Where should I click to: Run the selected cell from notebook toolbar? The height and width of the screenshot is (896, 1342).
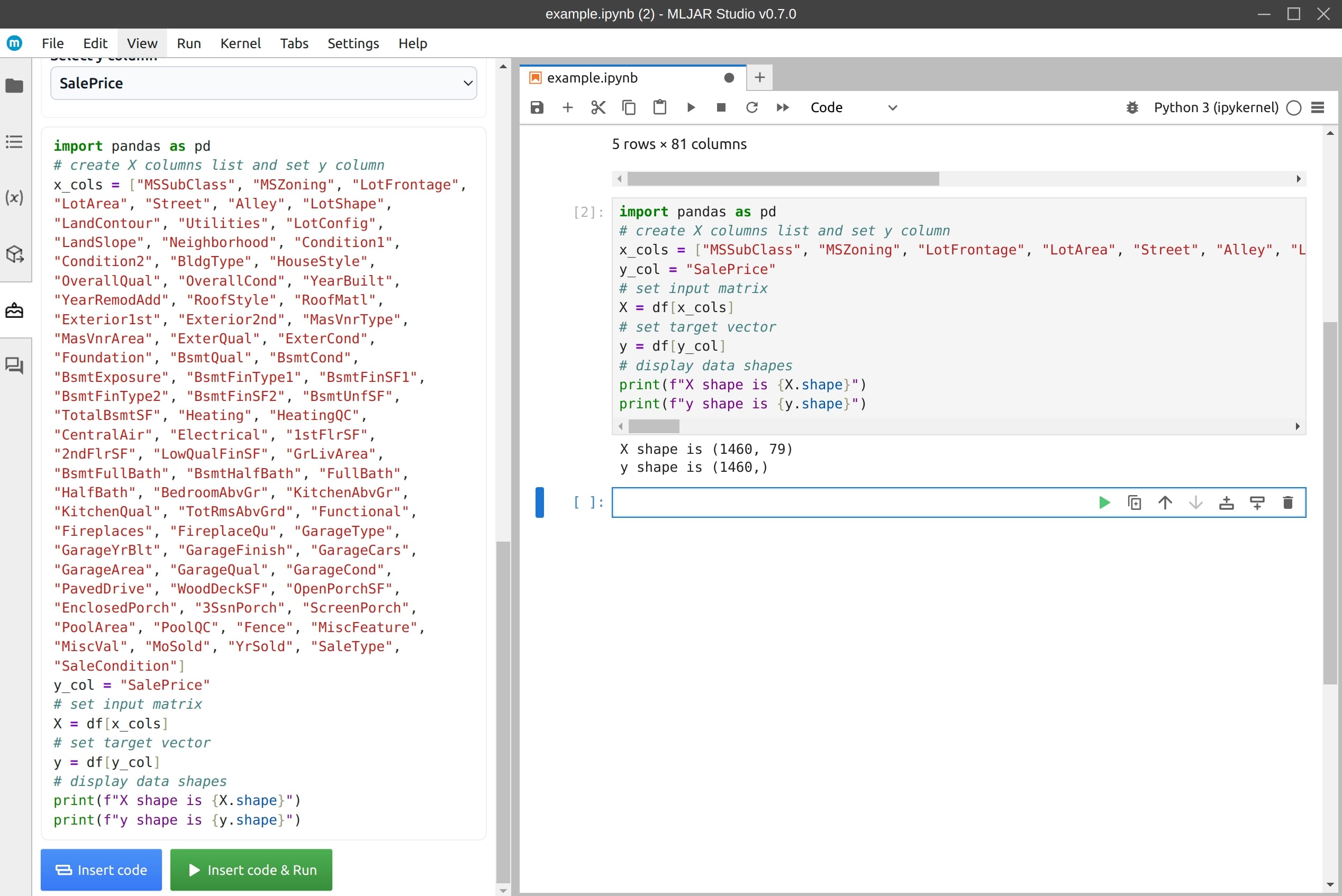[691, 107]
